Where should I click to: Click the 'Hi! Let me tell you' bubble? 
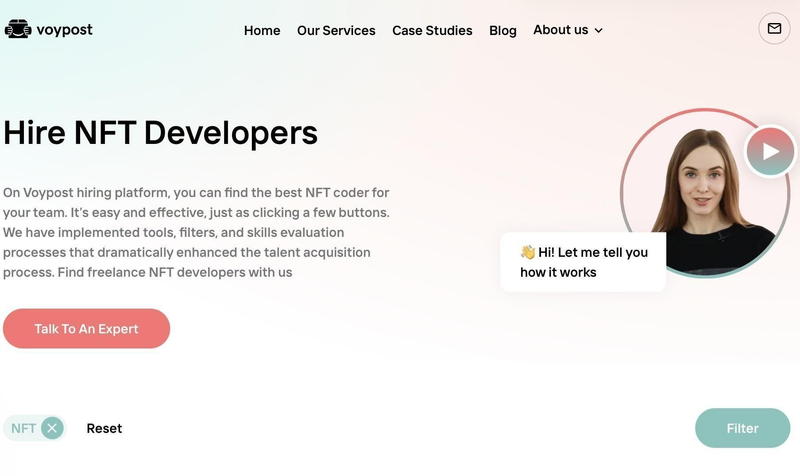tap(583, 262)
